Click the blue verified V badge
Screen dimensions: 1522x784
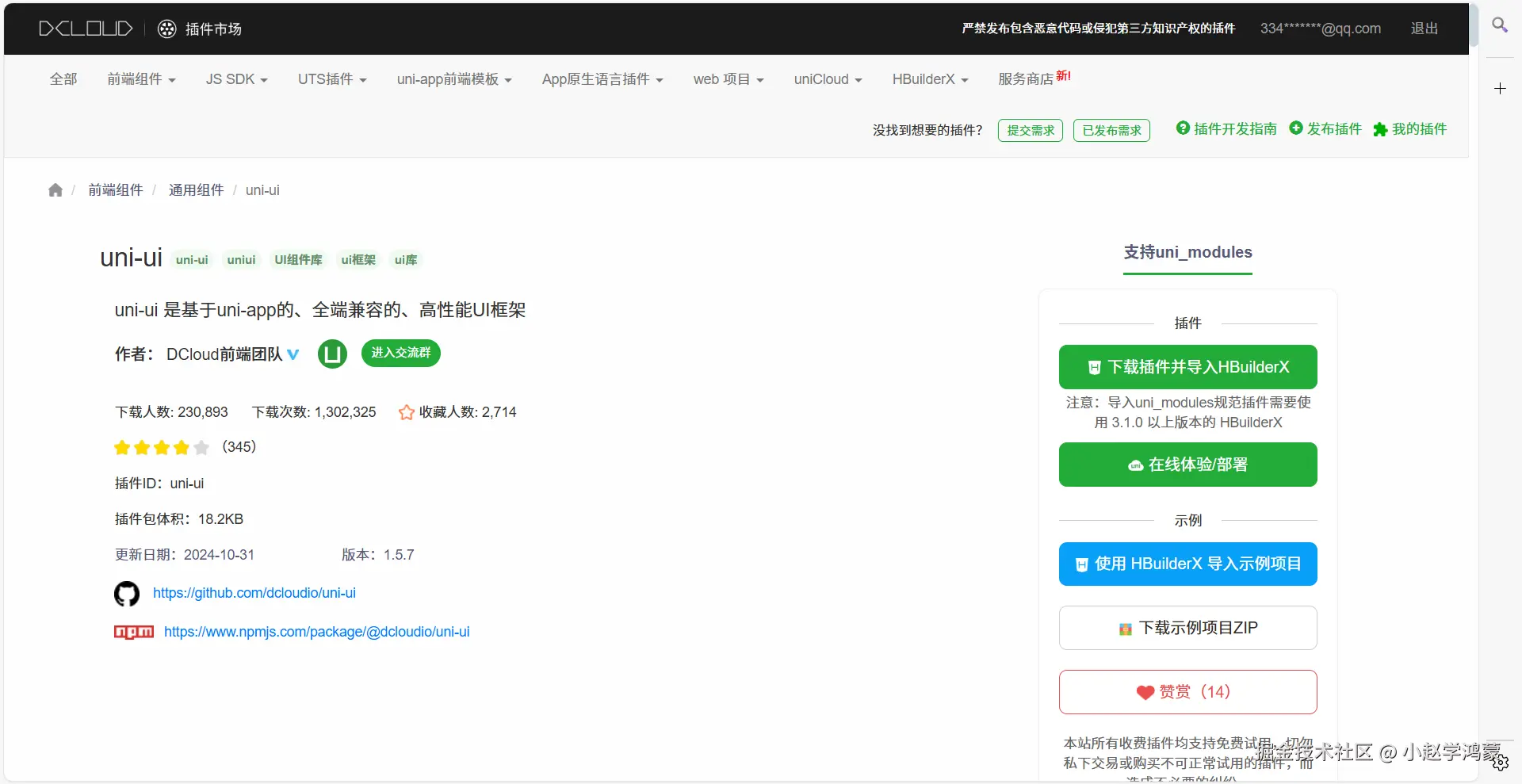coord(293,354)
